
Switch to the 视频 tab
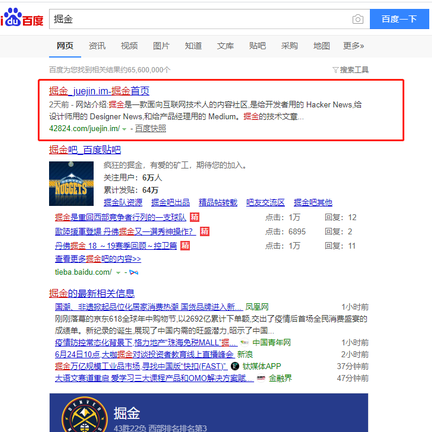[x=129, y=46]
